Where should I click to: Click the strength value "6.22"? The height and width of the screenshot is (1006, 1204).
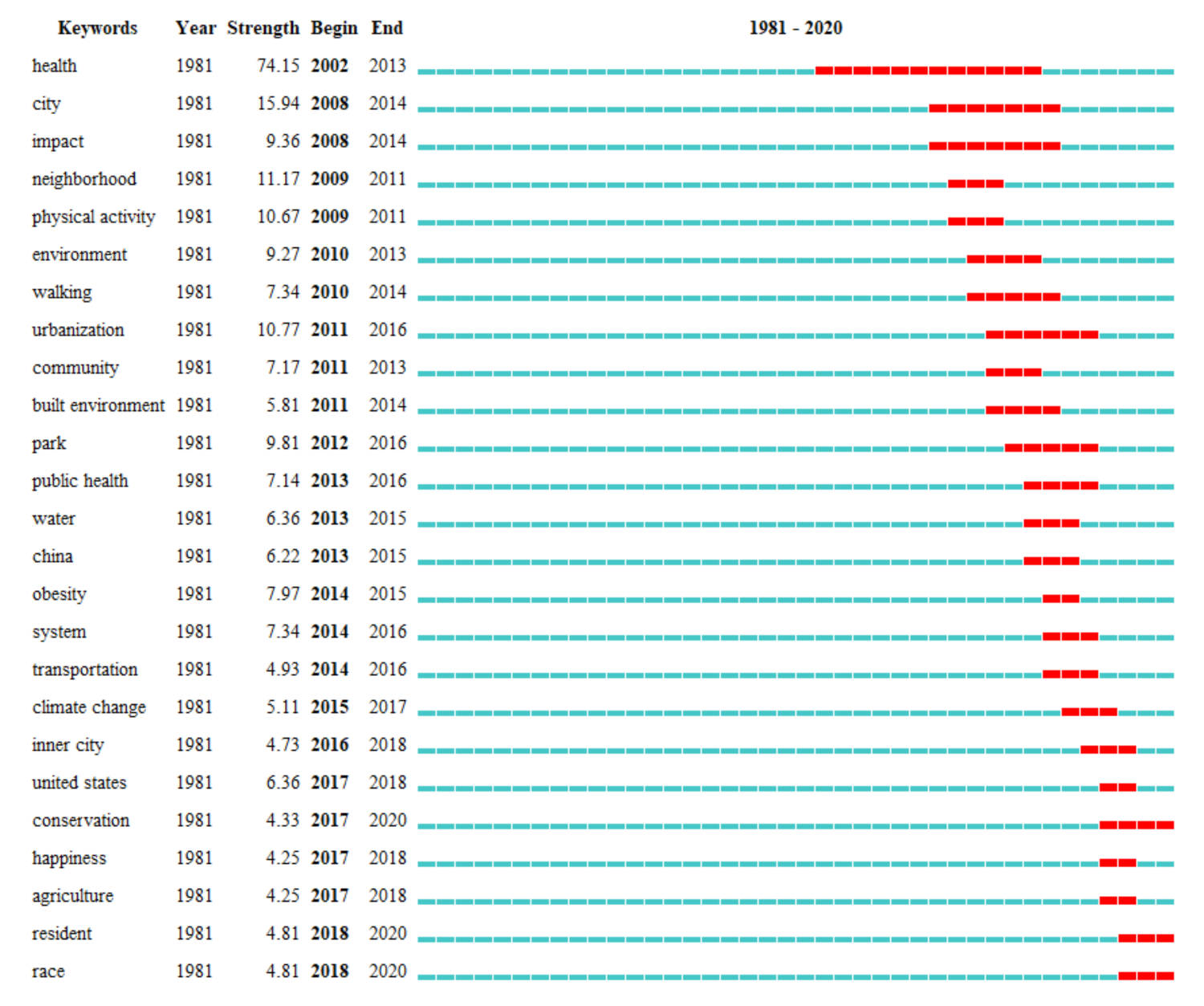tap(283, 556)
